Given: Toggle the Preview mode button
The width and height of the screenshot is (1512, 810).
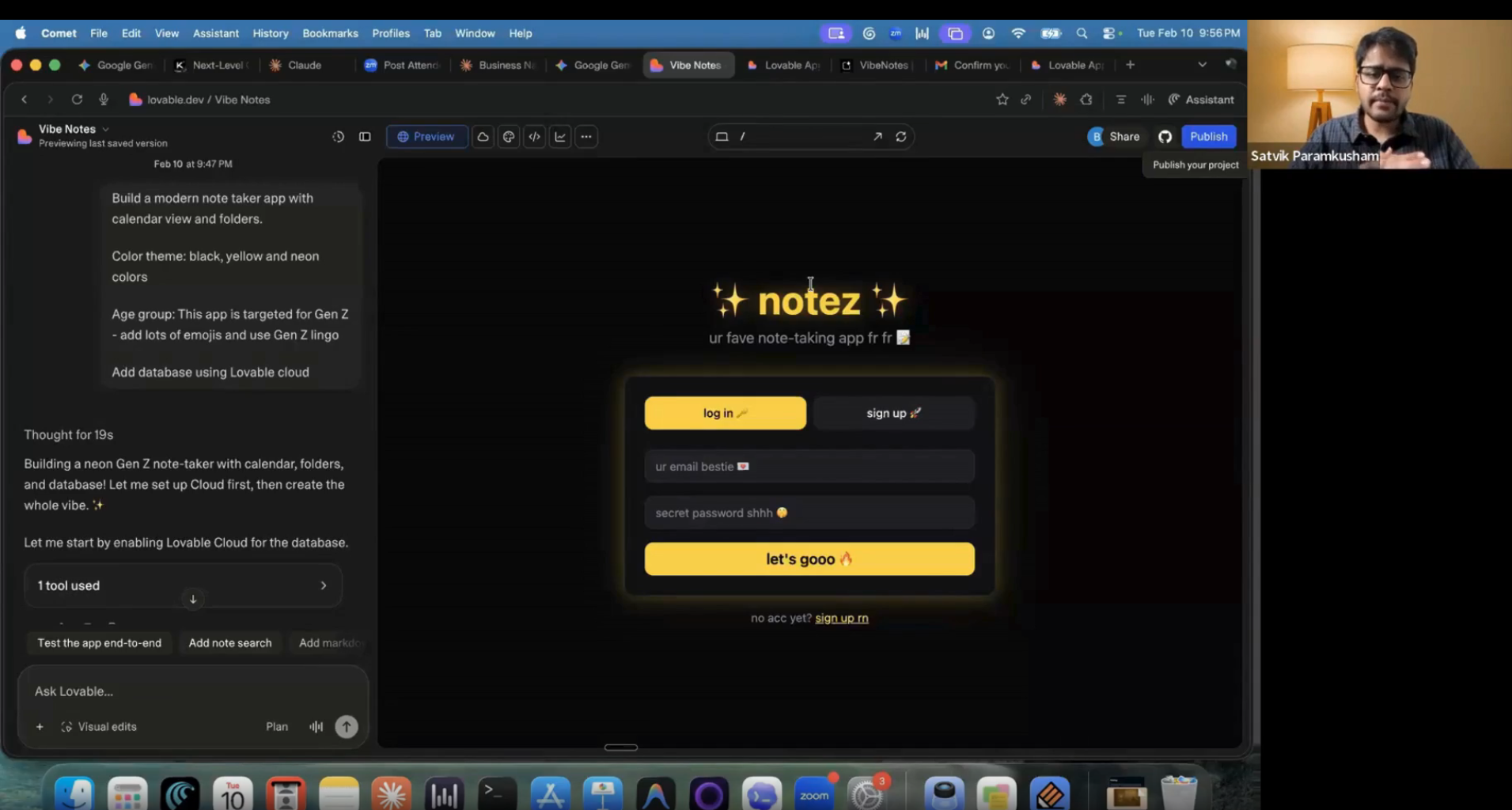Looking at the screenshot, I should pyautogui.click(x=426, y=137).
